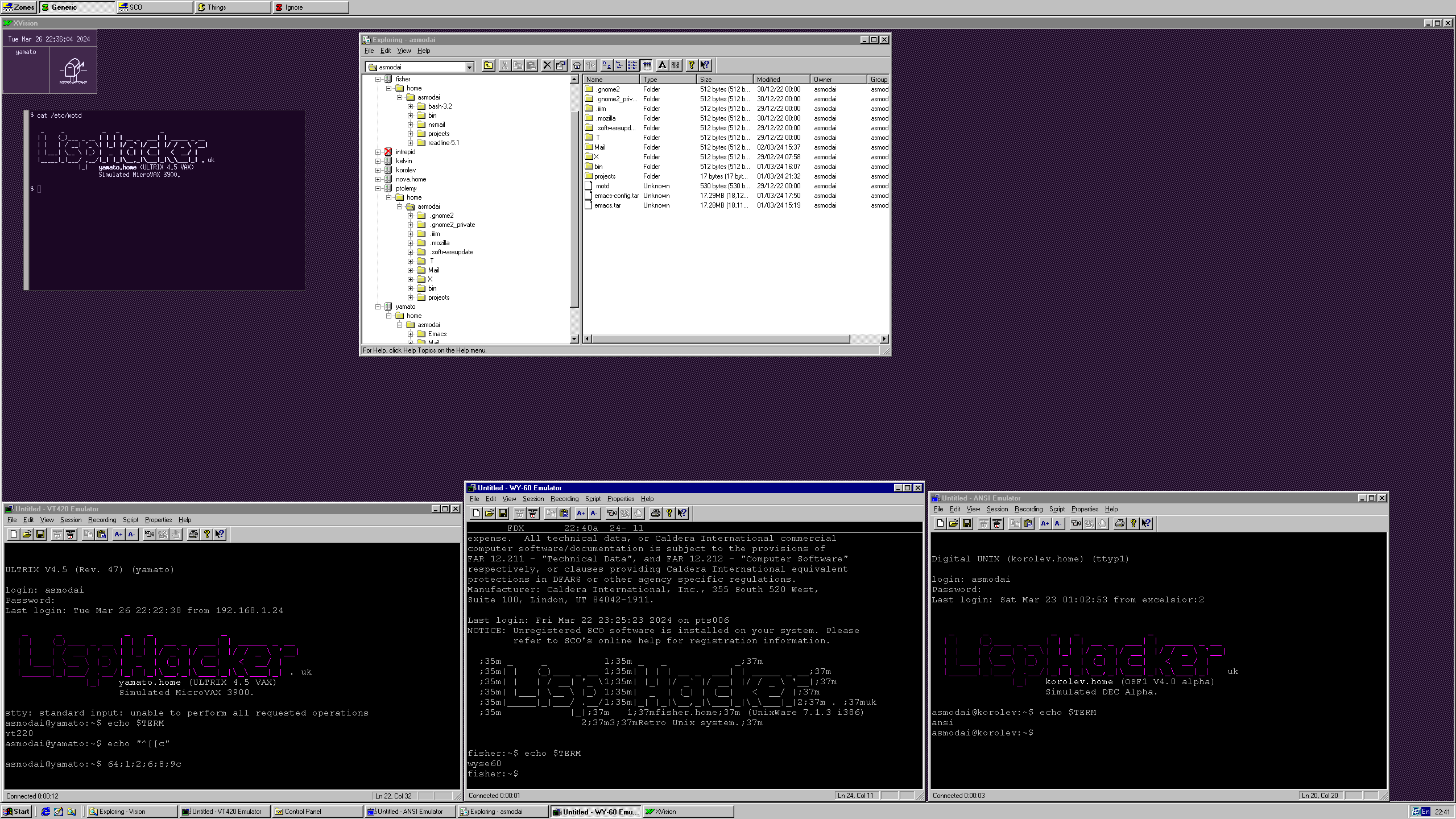Screen dimensions: 1456x819
Task: Click the Up One Level icon in Explorer toolbar
Action: pyautogui.click(x=489, y=65)
